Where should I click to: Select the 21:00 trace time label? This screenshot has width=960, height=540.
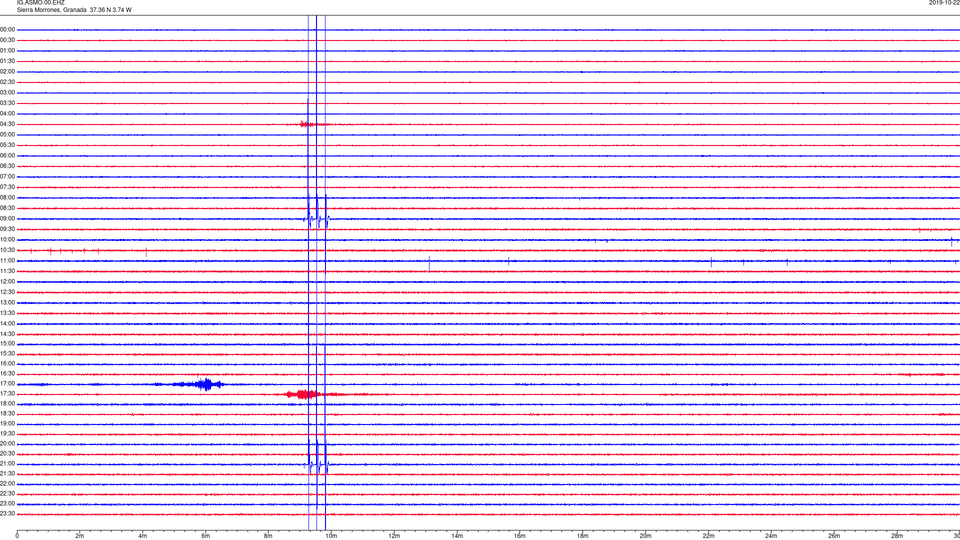[8, 464]
